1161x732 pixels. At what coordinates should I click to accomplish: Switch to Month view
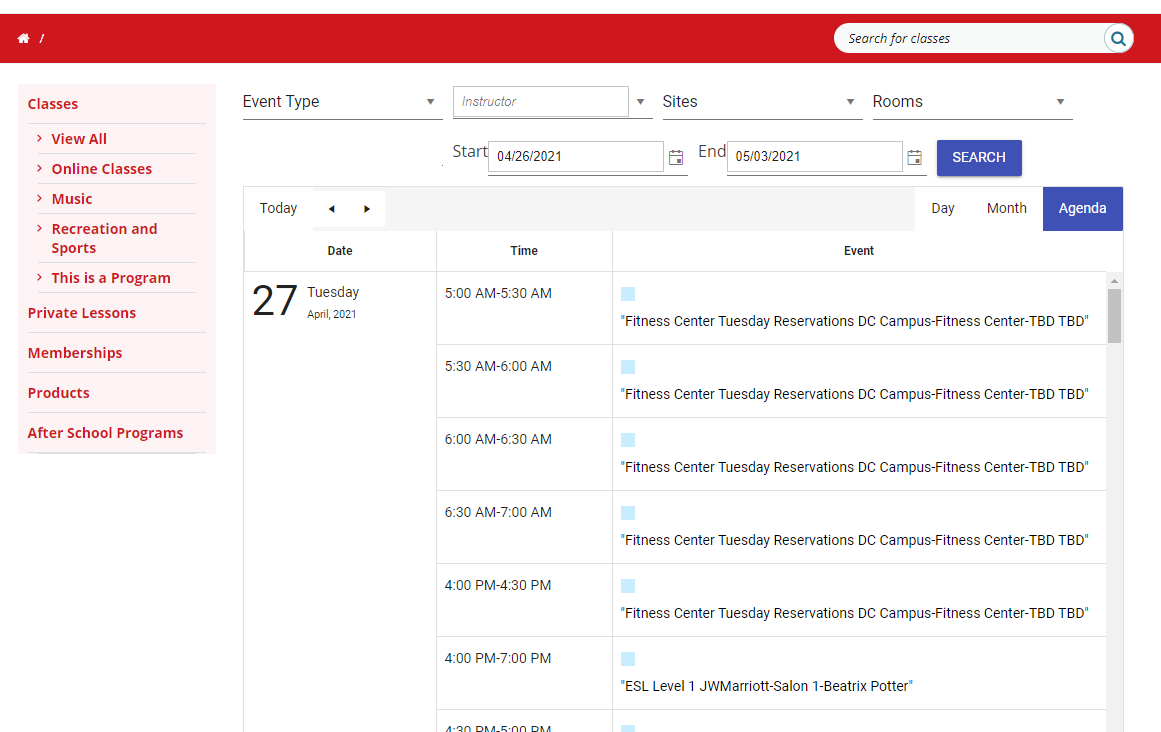1006,209
